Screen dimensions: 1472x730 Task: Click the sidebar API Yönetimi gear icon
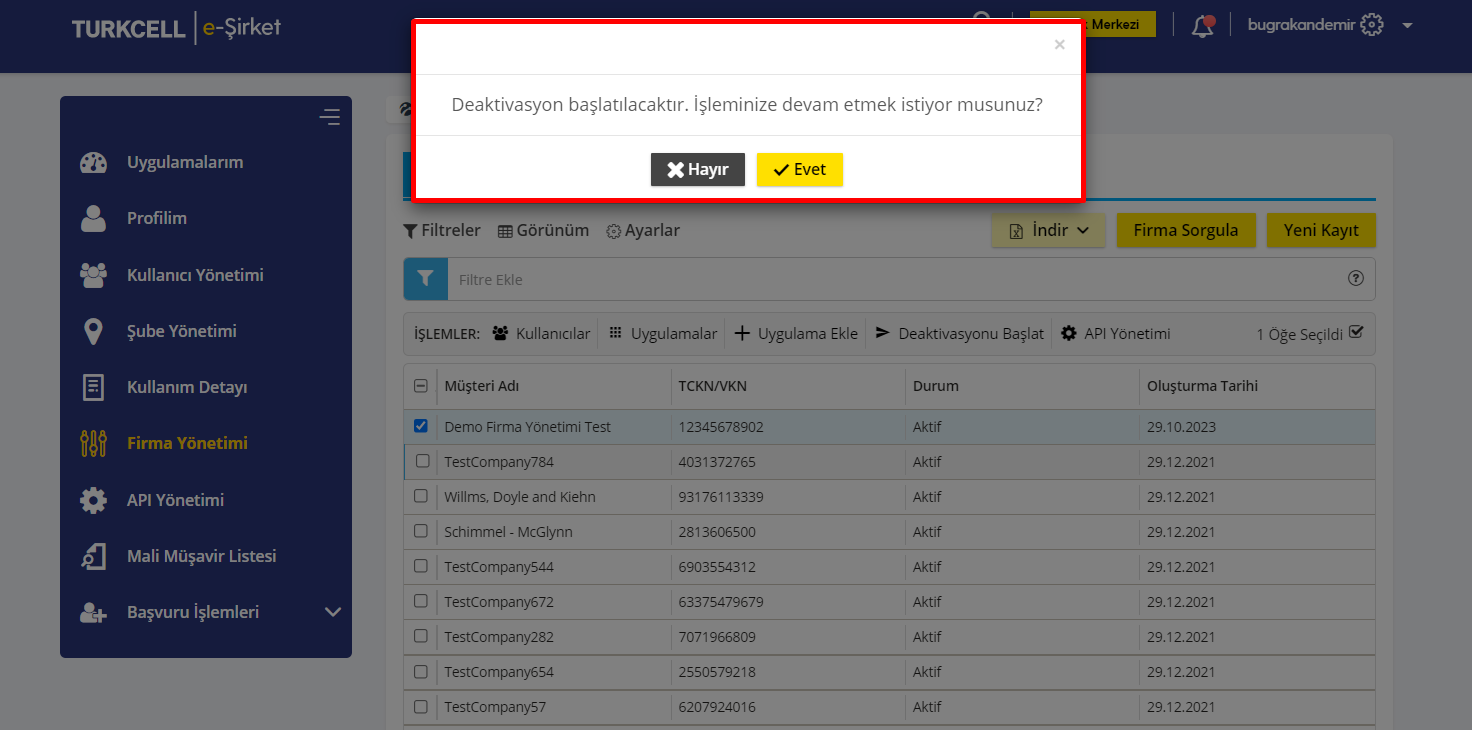[x=93, y=500]
